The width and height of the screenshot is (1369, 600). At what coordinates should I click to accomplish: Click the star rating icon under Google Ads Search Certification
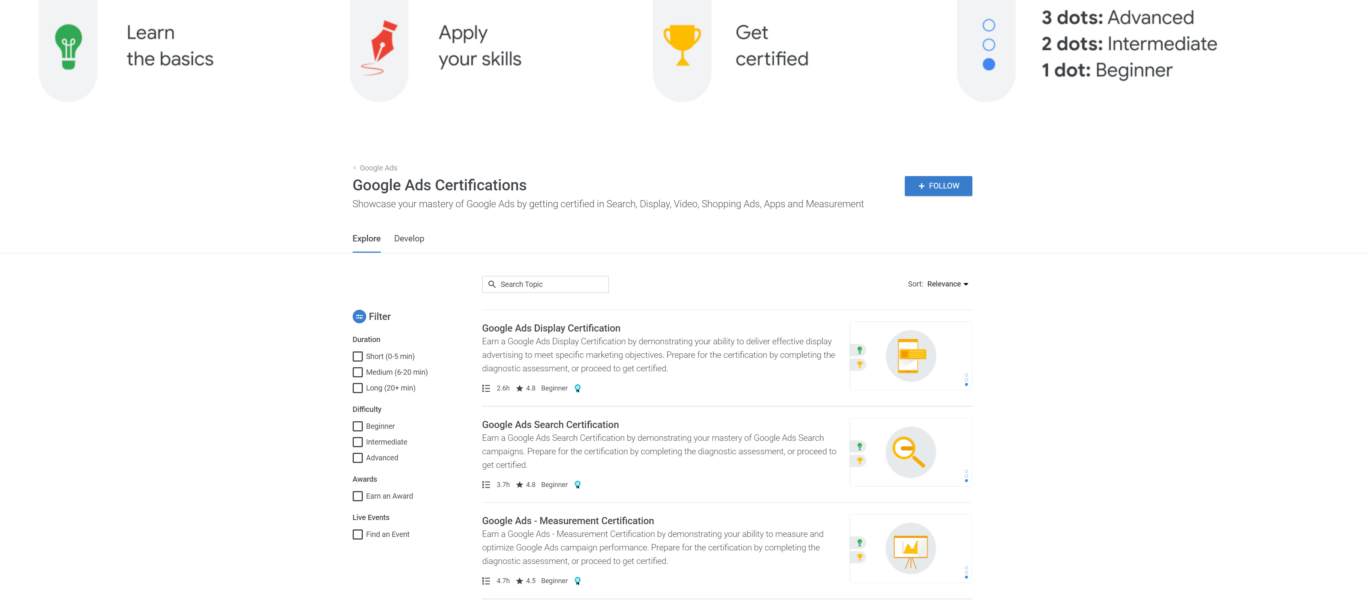tap(520, 484)
